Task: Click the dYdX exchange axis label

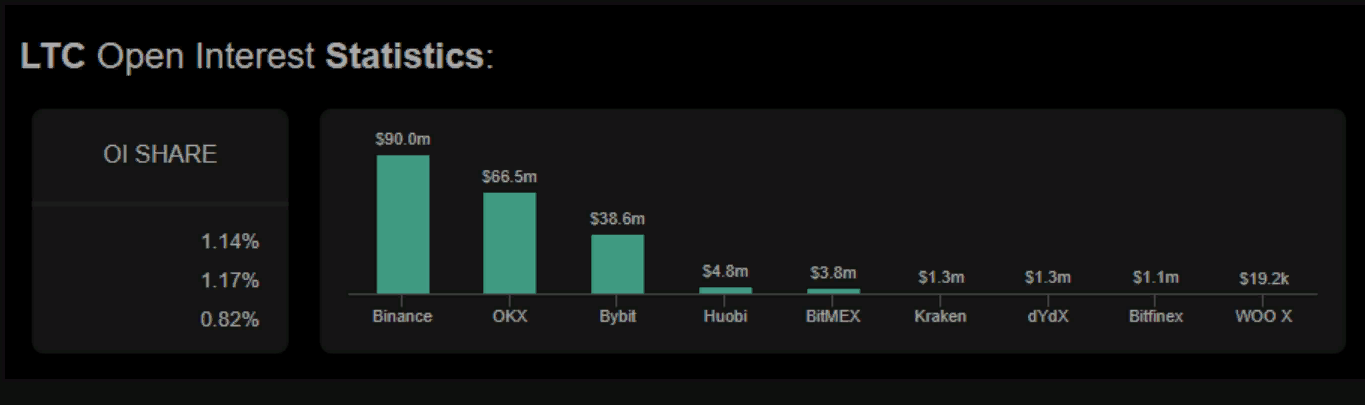Action: pyautogui.click(x=1047, y=317)
